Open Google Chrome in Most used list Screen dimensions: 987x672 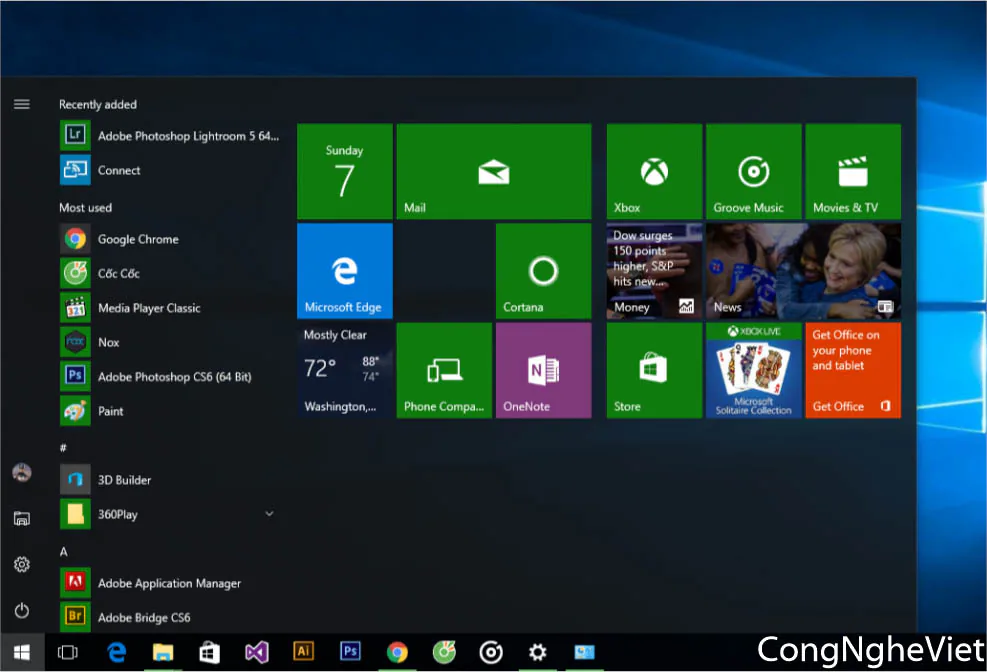coord(170,239)
